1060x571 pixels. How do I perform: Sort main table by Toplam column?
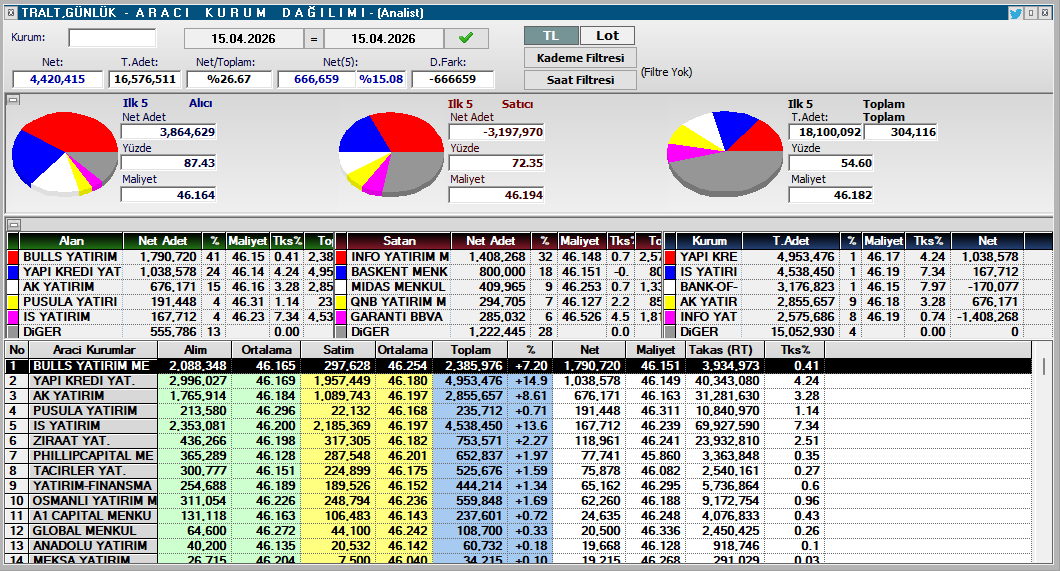point(471,350)
